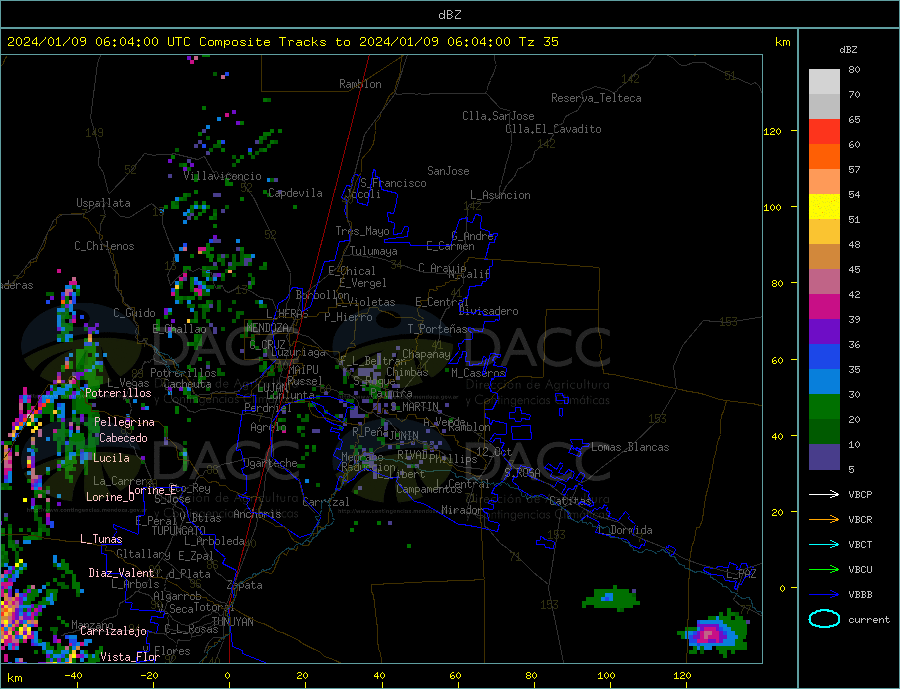Click the blue VBBB arrow legend icon
The height and width of the screenshot is (689, 900).
[824, 594]
